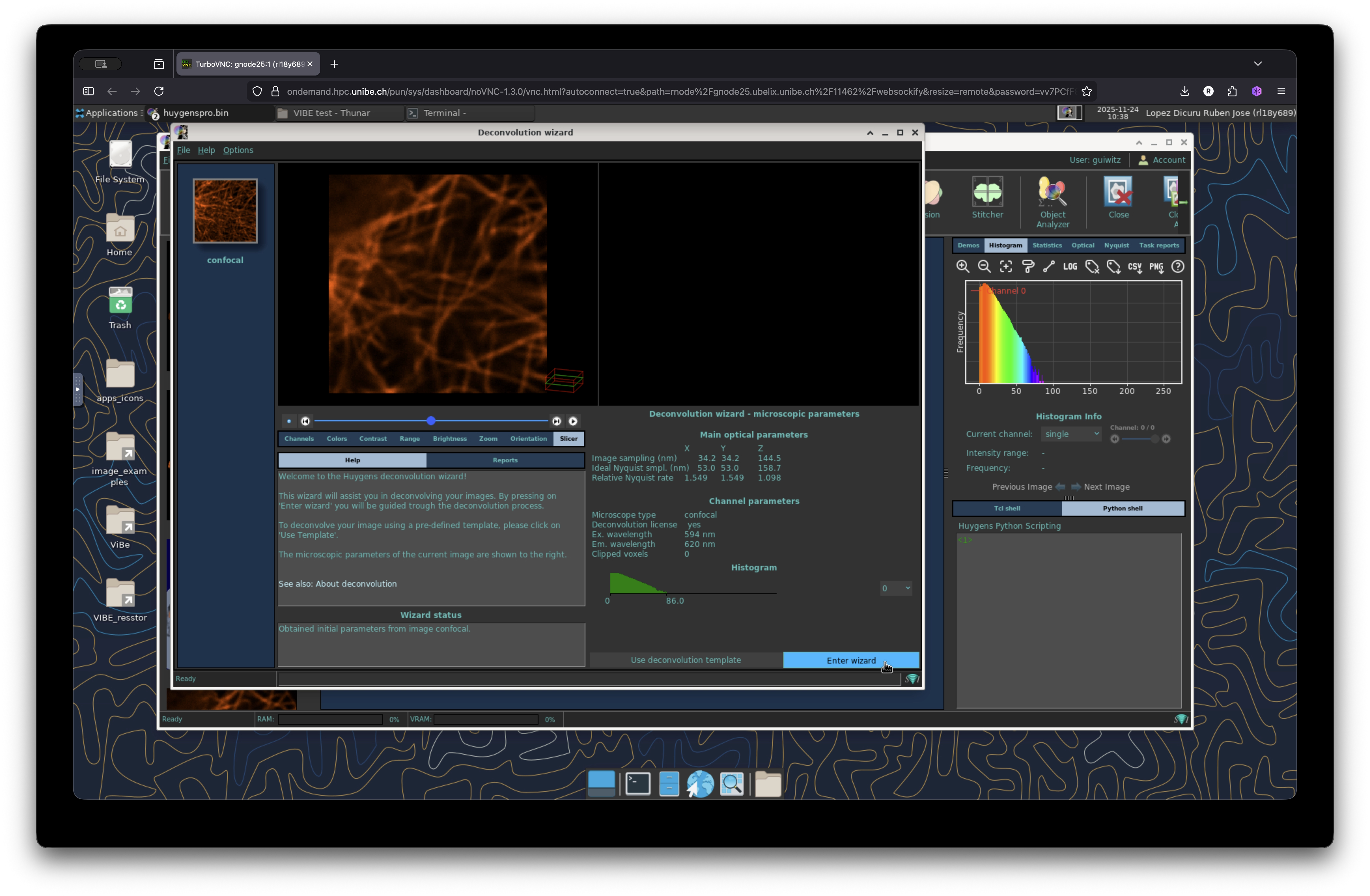
Task: Click the blue slice slider handle
Action: 431,421
